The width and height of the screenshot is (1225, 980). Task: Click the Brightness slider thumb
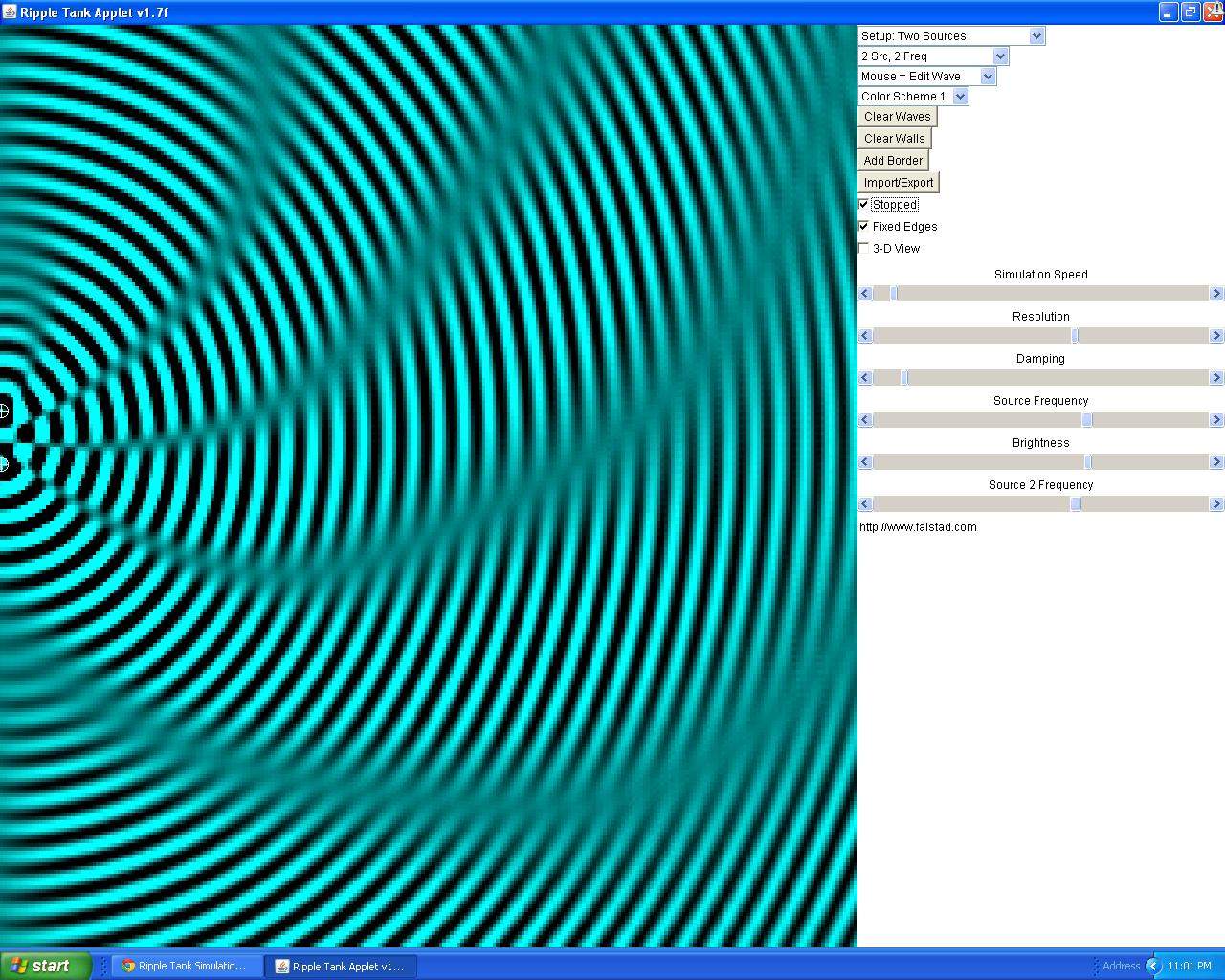click(x=1088, y=462)
